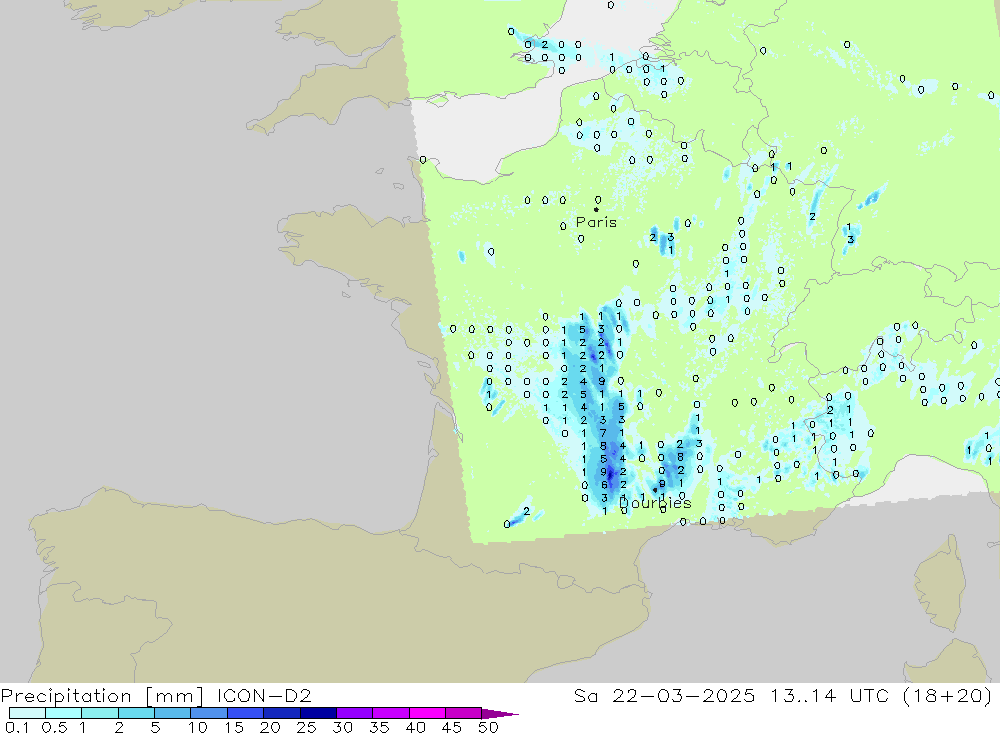1000x733 pixels.
Task: Select the 2–5 mm legend swatch
Action: 136,713
